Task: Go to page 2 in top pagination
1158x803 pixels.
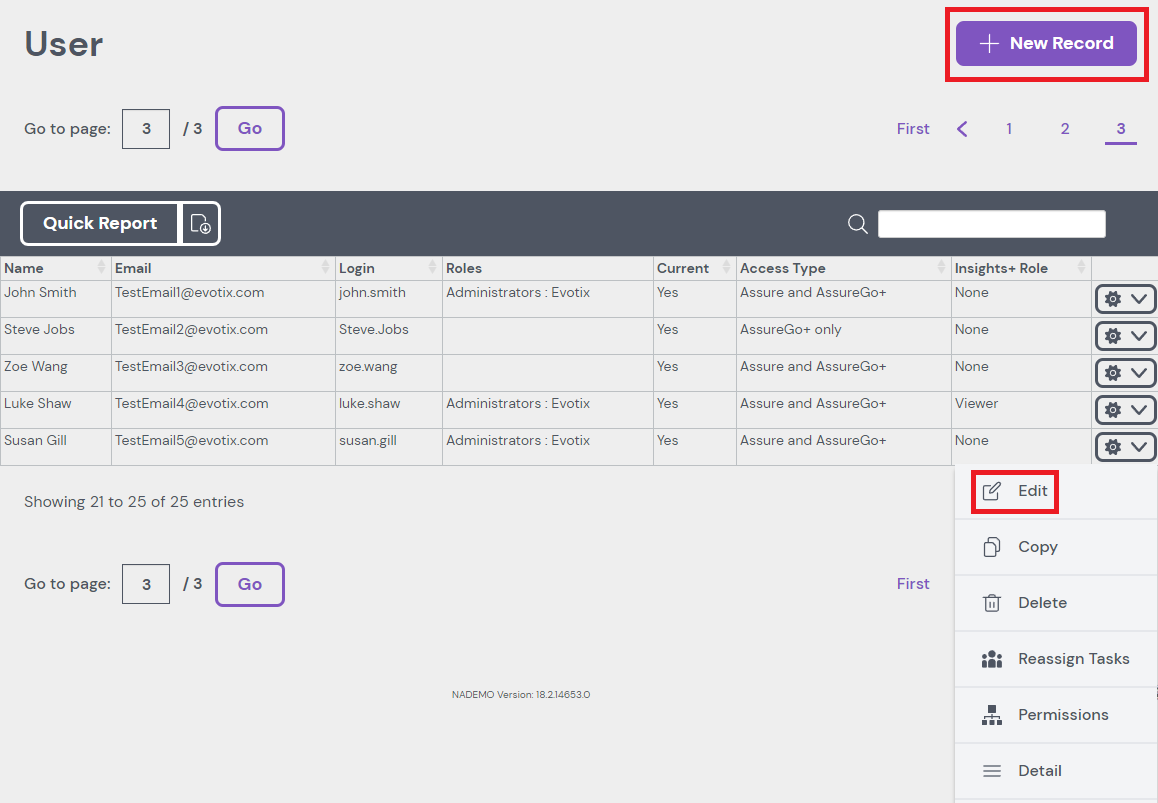Action: coord(1065,129)
